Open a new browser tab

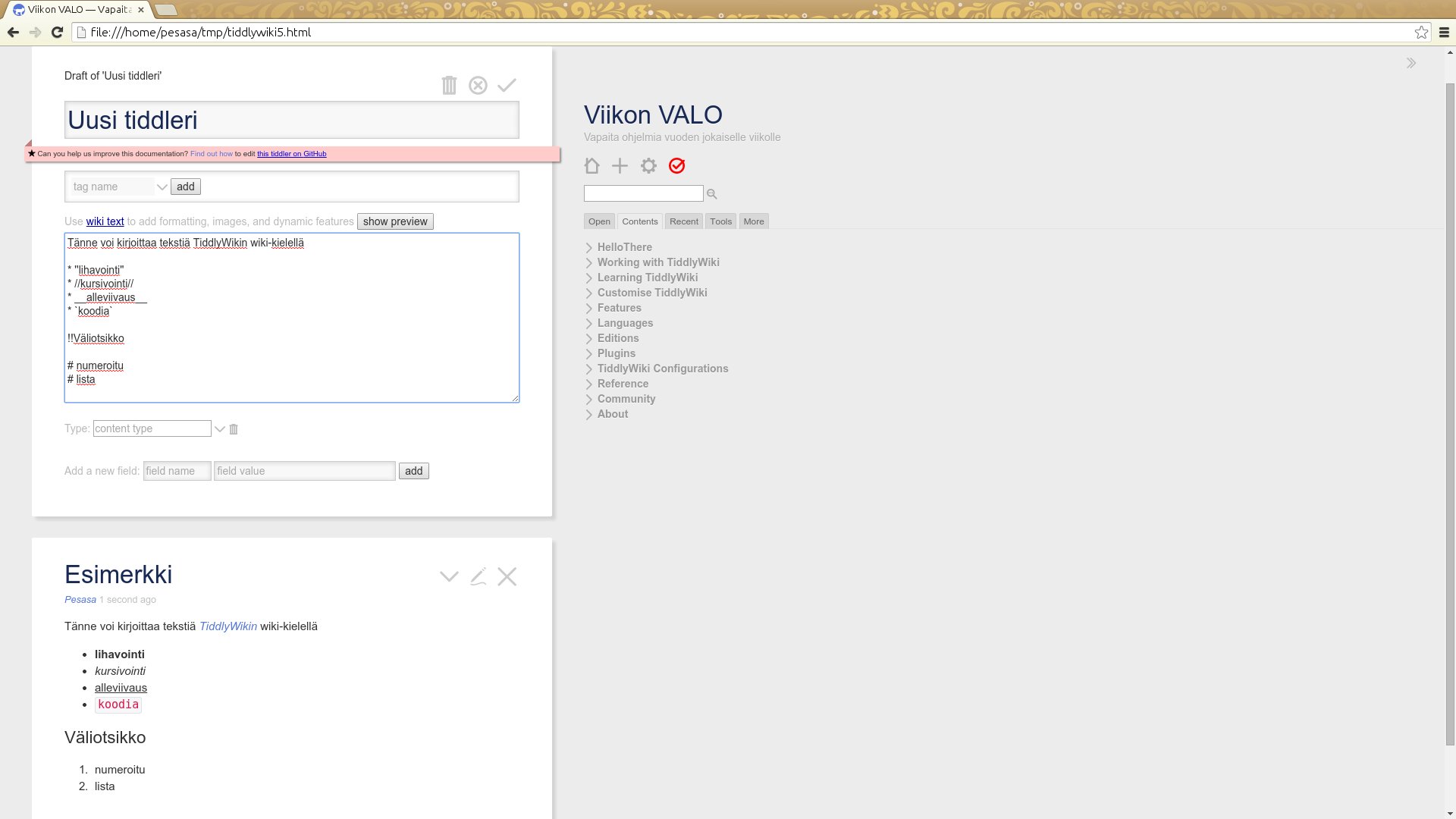(166, 10)
